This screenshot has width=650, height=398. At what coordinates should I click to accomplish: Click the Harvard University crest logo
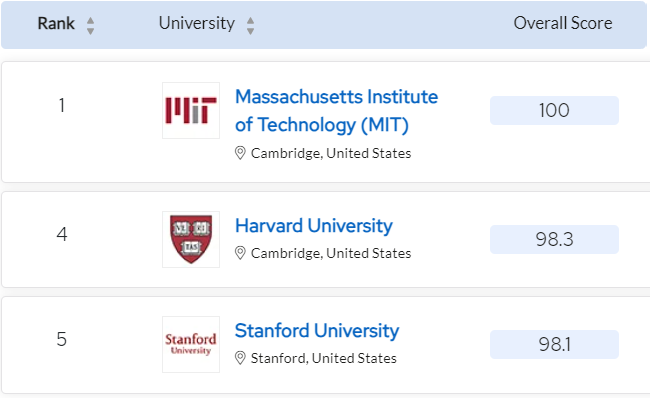[191, 239]
